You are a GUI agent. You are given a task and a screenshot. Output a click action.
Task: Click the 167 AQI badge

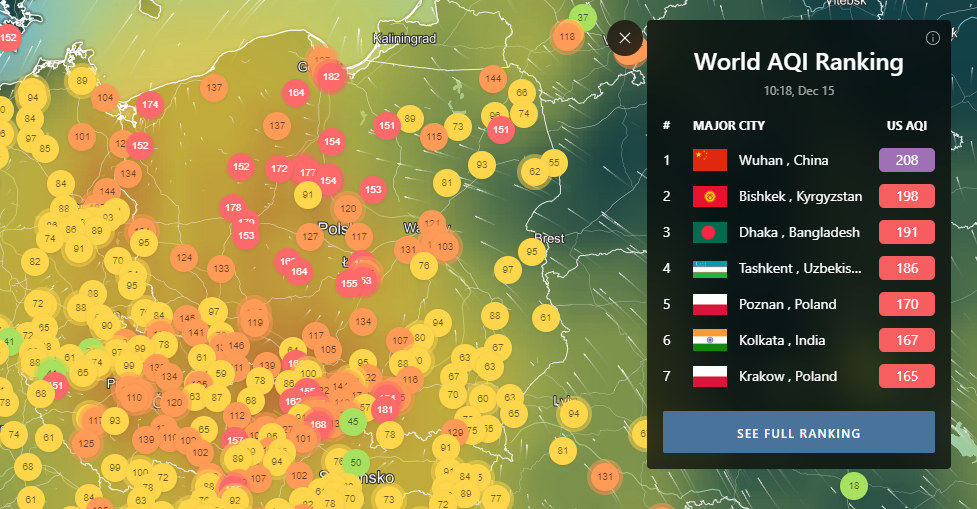907,340
